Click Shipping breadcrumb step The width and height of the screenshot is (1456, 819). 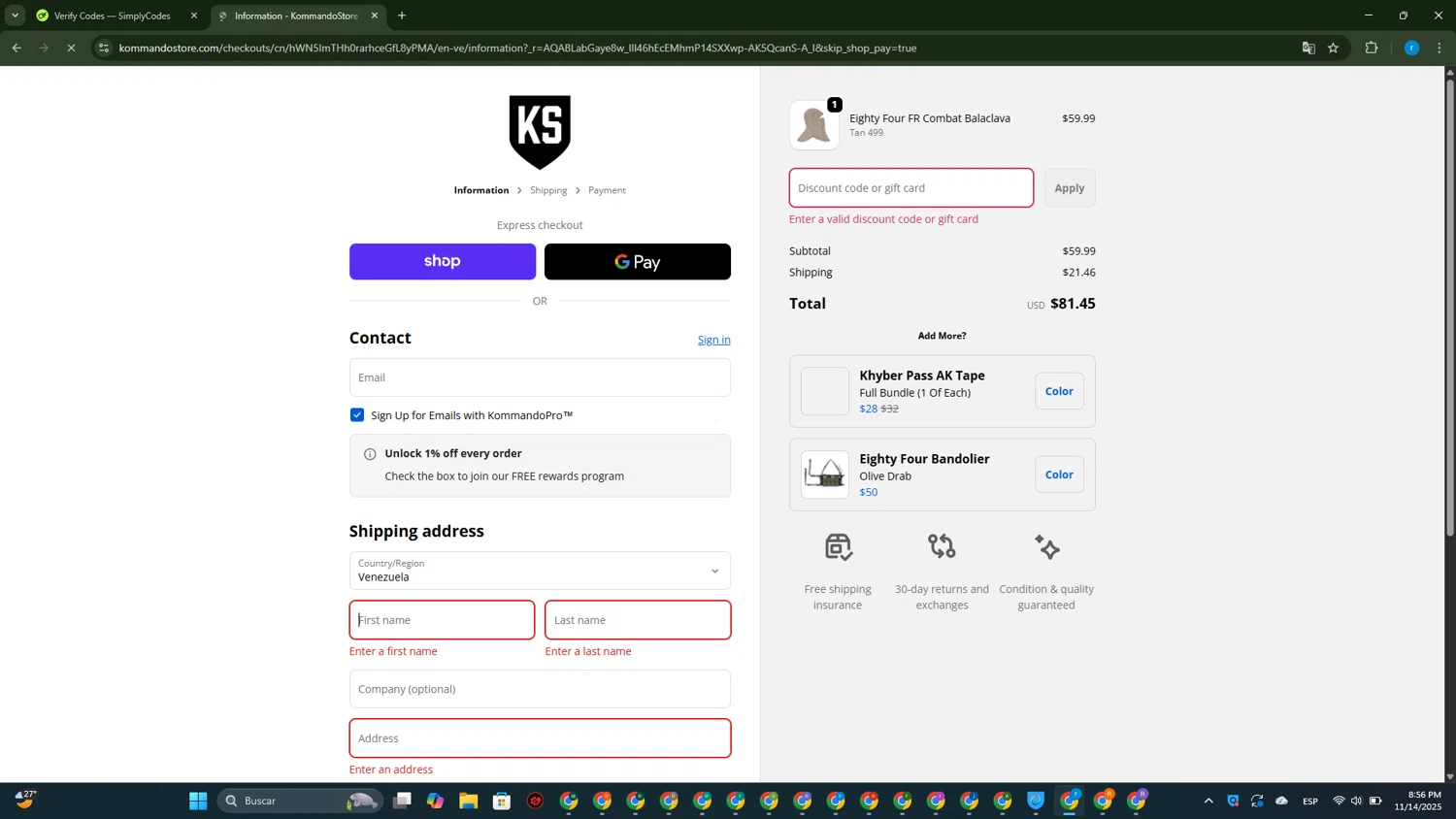coord(548,190)
